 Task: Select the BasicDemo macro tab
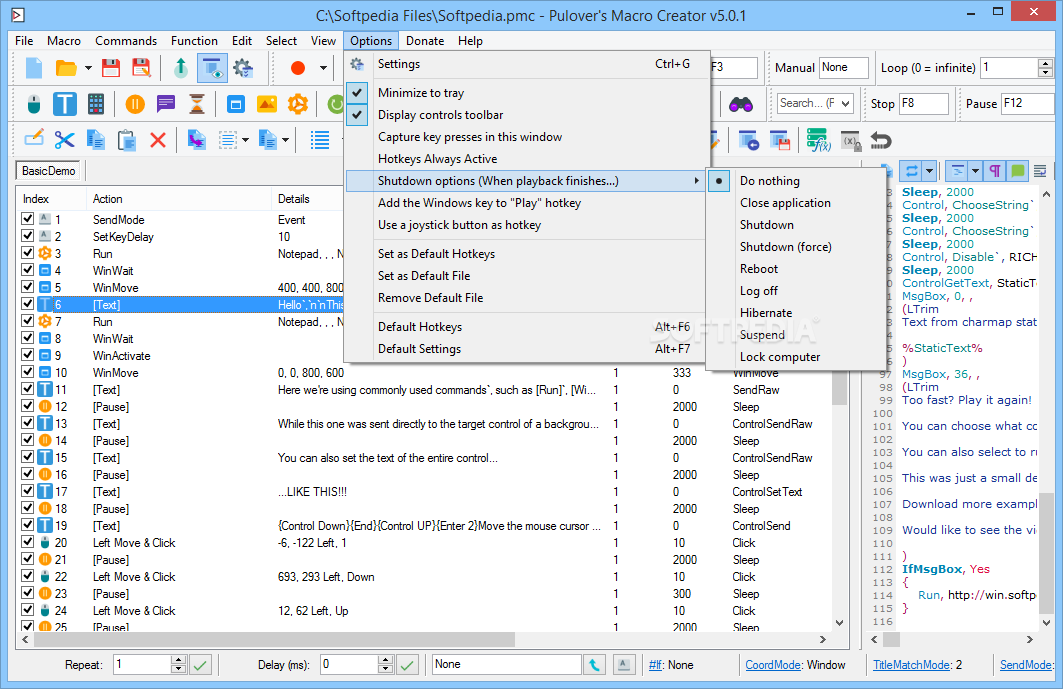(x=48, y=171)
